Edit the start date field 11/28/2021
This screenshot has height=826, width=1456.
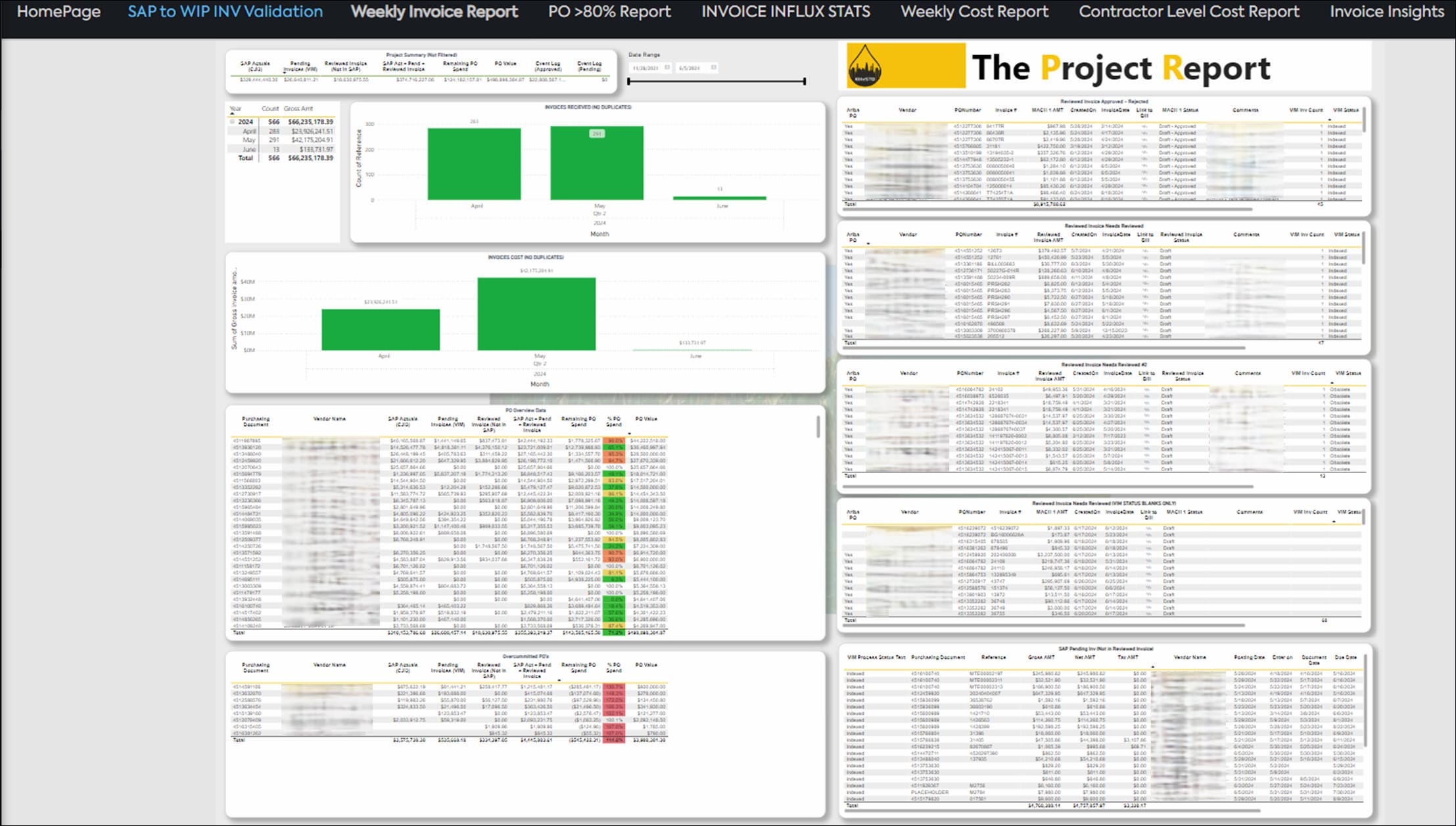coord(646,68)
